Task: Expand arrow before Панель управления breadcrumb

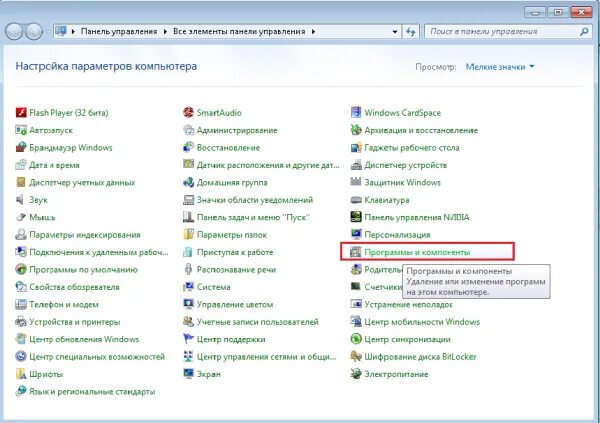Action: point(73,32)
